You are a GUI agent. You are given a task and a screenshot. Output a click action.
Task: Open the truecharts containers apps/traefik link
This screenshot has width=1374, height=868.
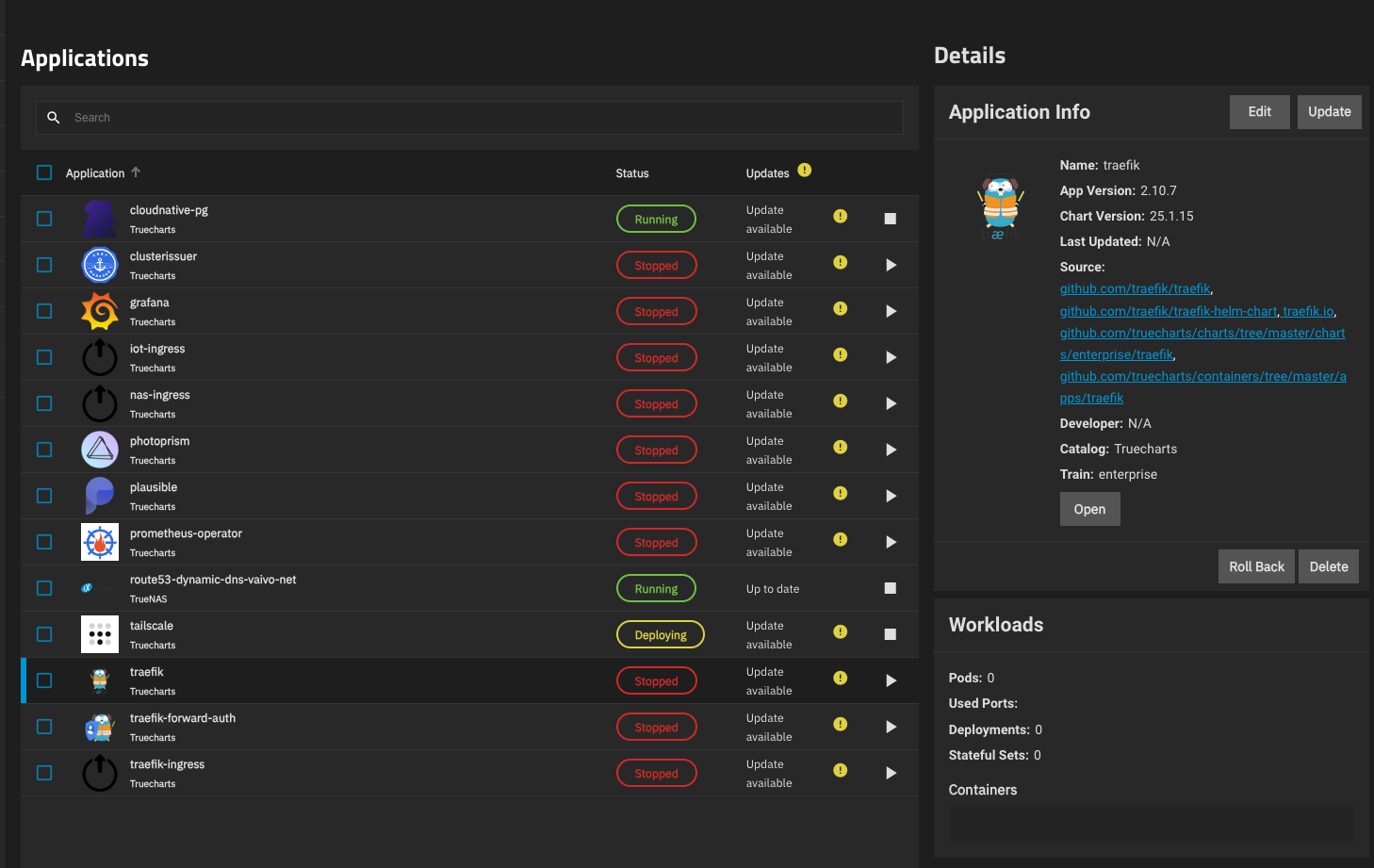click(1203, 387)
